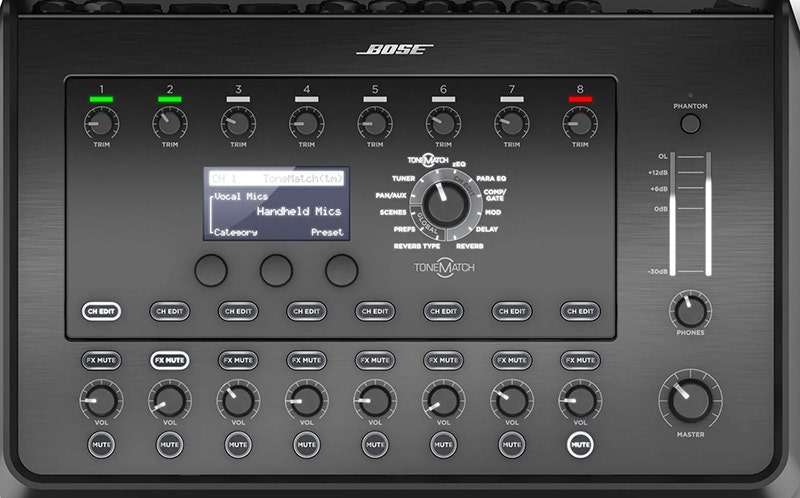The width and height of the screenshot is (800, 498).
Task: Click the channel 4 VOL knob
Action: 307,401
